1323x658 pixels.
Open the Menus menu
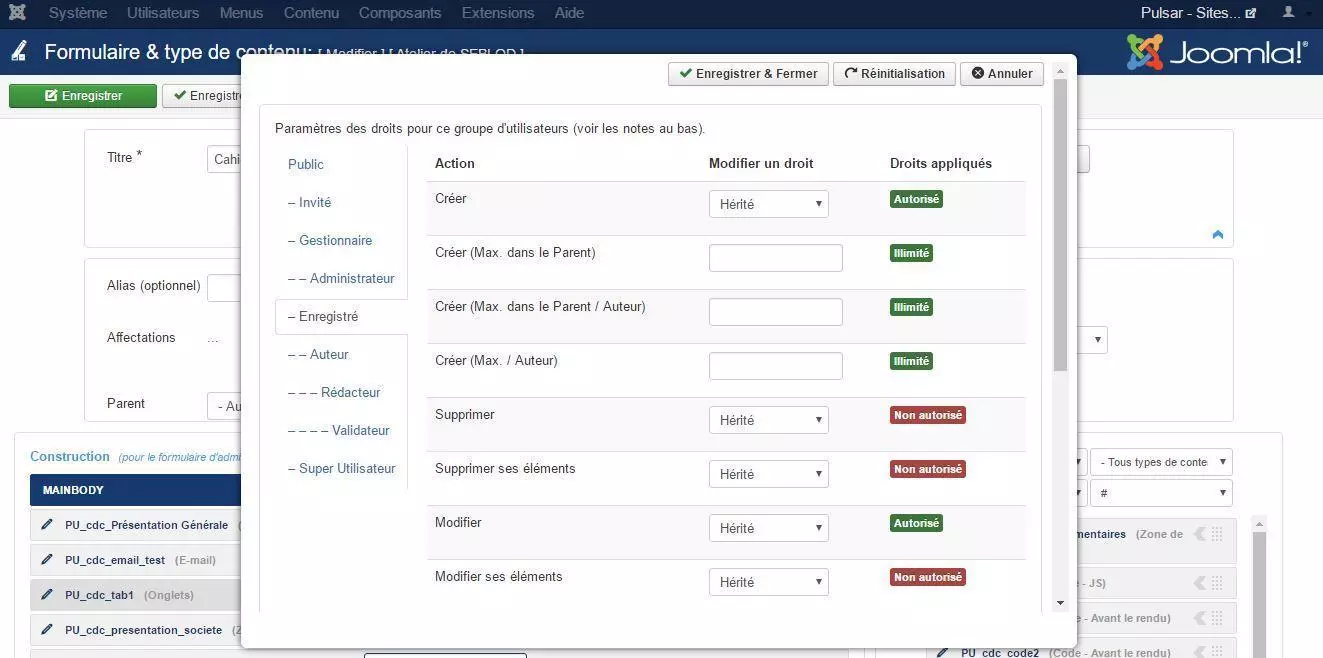pyautogui.click(x=241, y=13)
